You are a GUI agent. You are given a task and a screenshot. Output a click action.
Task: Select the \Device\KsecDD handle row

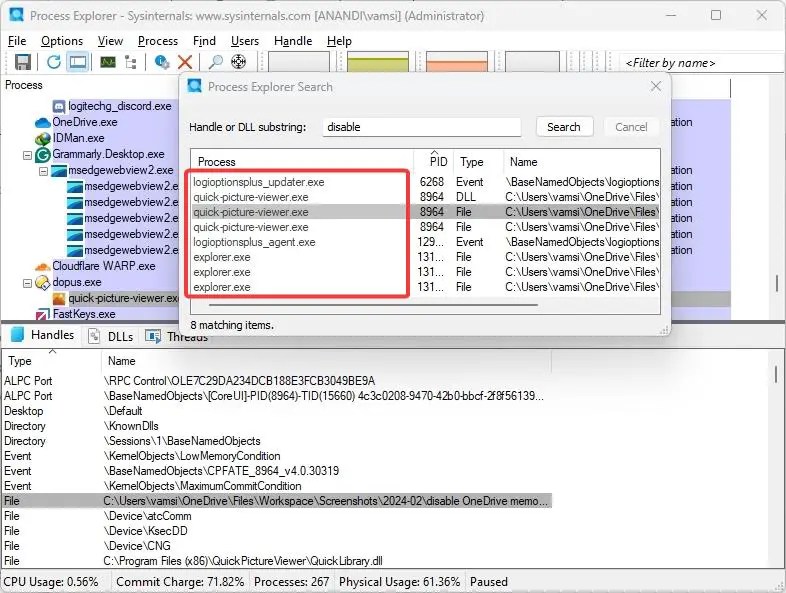point(277,531)
